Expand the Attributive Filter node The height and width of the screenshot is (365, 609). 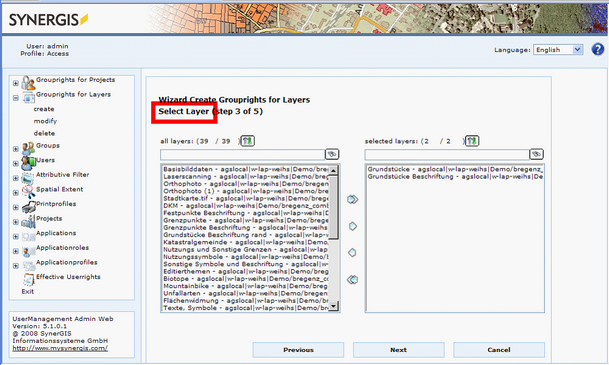coord(16,178)
